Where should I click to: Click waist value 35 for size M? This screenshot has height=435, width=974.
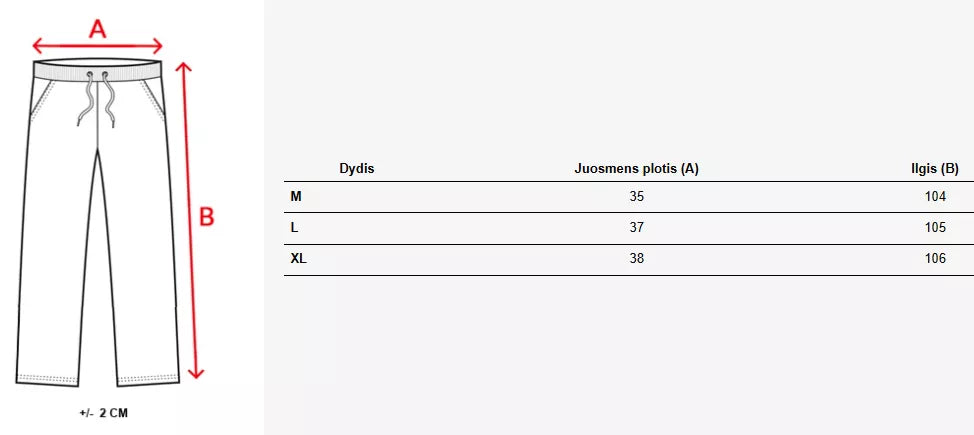637,197
